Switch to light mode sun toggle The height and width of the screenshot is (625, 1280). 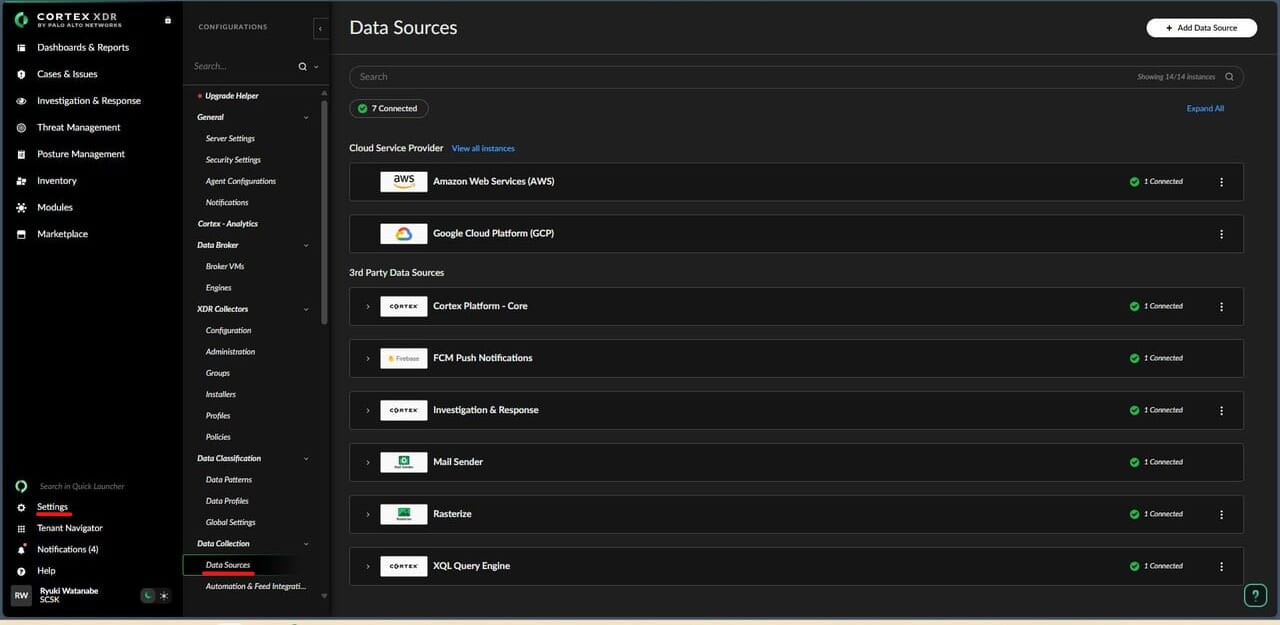pyautogui.click(x=164, y=596)
